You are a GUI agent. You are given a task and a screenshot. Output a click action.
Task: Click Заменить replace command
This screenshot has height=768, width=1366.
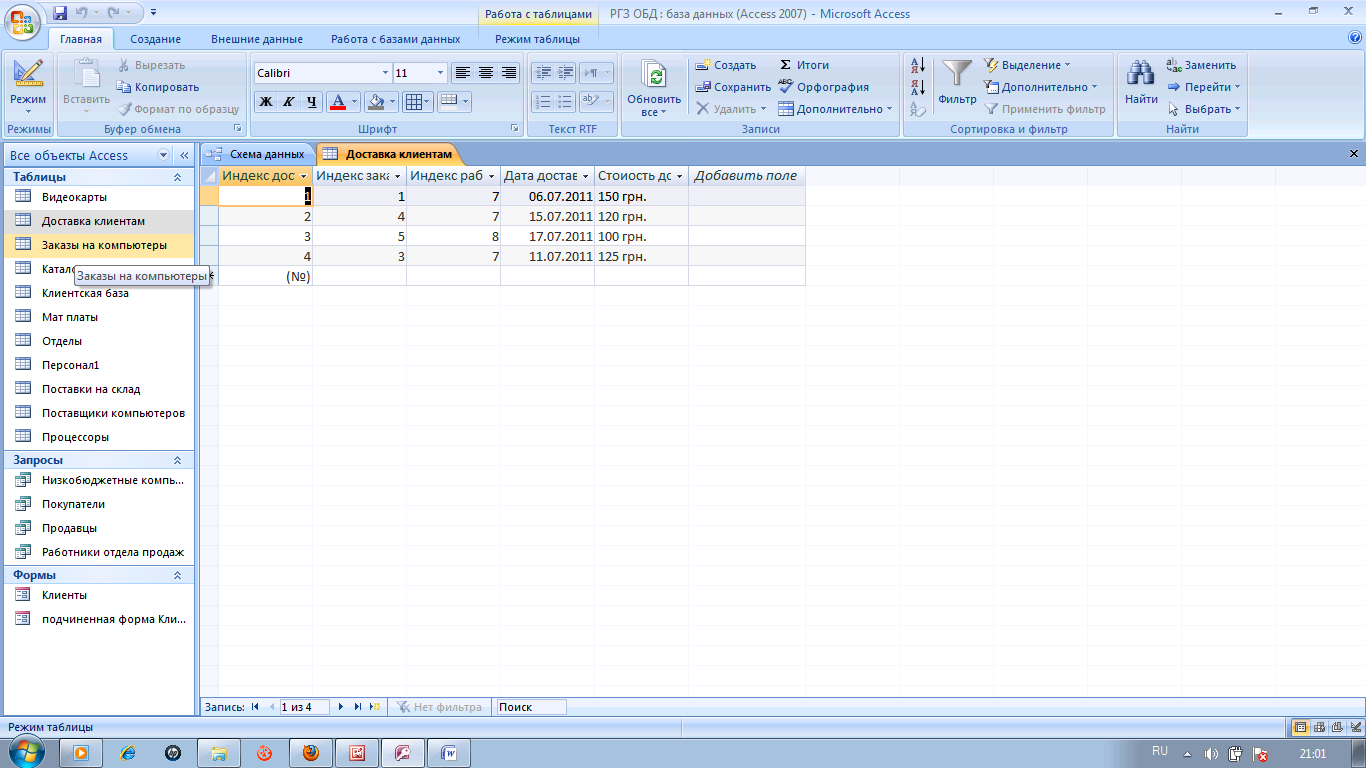tap(1201, 65)
